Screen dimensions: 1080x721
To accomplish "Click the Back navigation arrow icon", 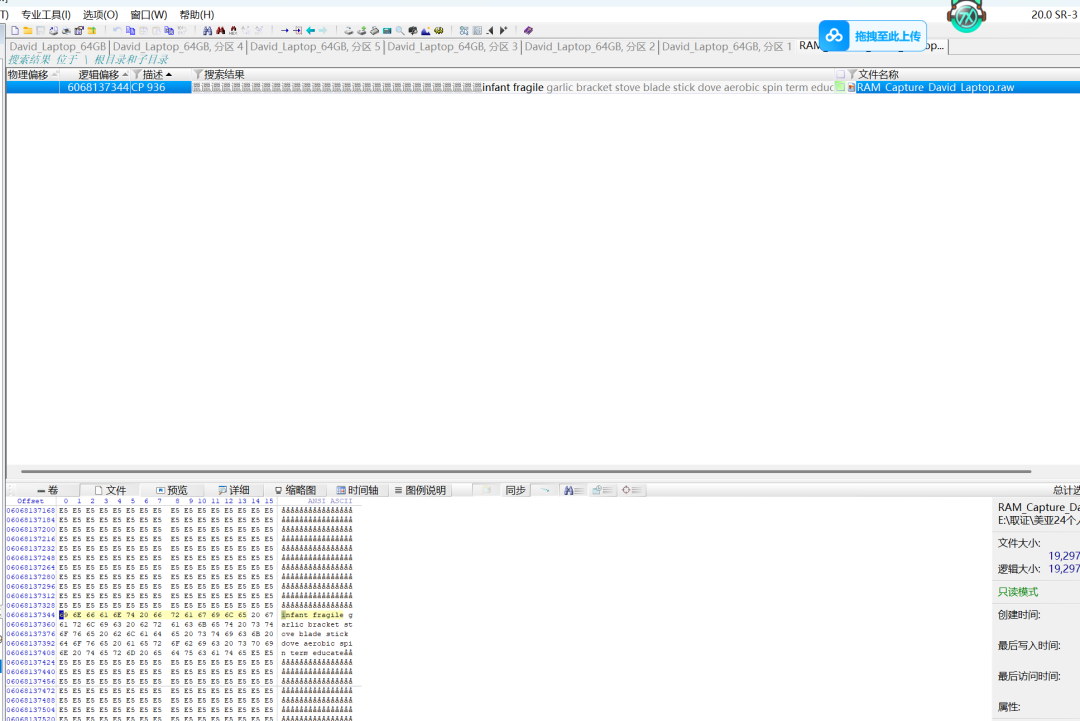I will [x=311, y=30].
